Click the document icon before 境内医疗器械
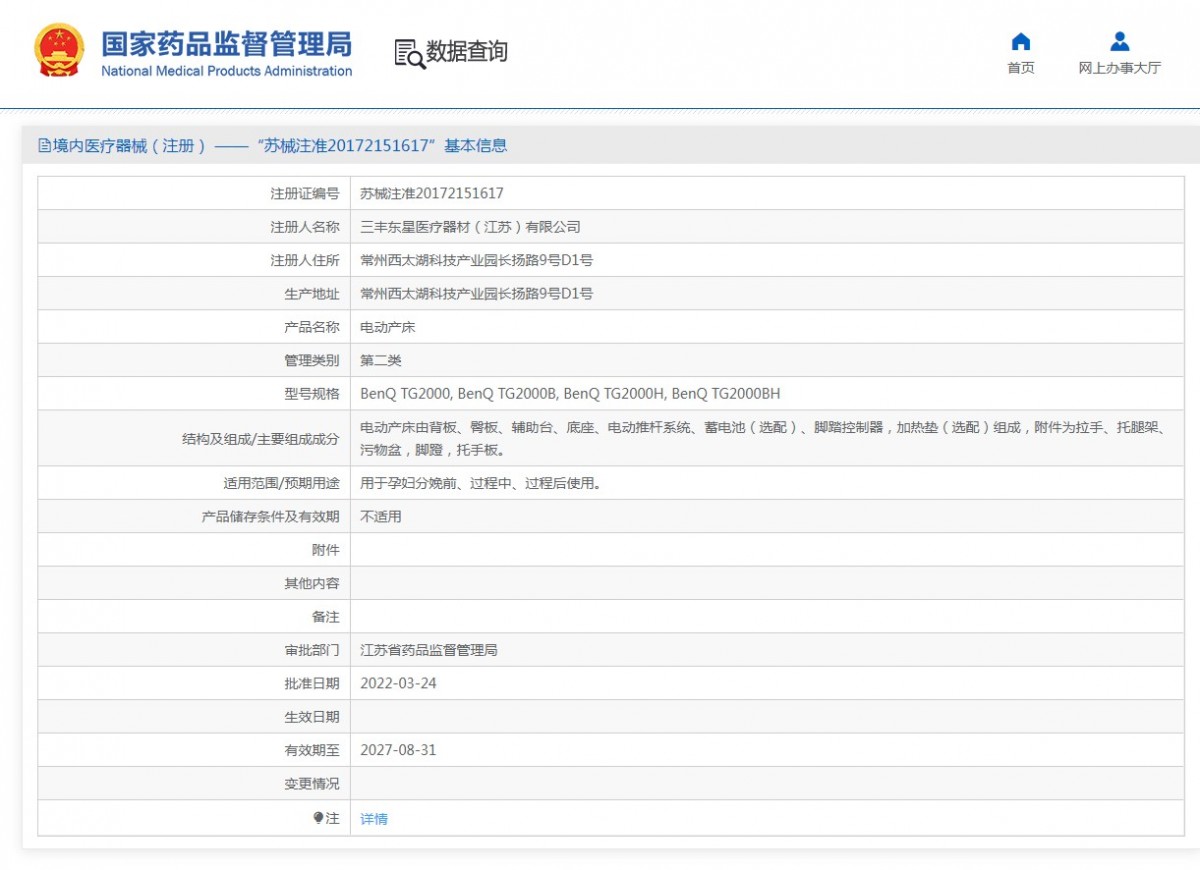This screenshot has width=1200, height=870. point(44,145)
